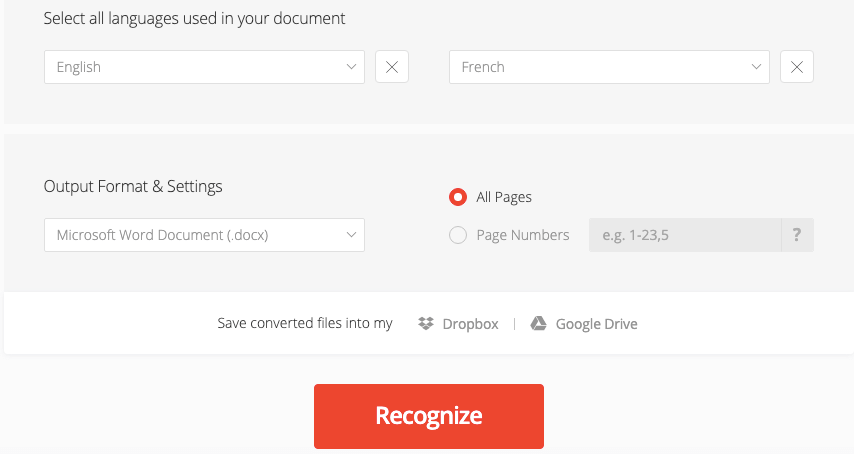The image size is (854, 454).
Task: Focus the page numbers input field
Action: [685, 235]
